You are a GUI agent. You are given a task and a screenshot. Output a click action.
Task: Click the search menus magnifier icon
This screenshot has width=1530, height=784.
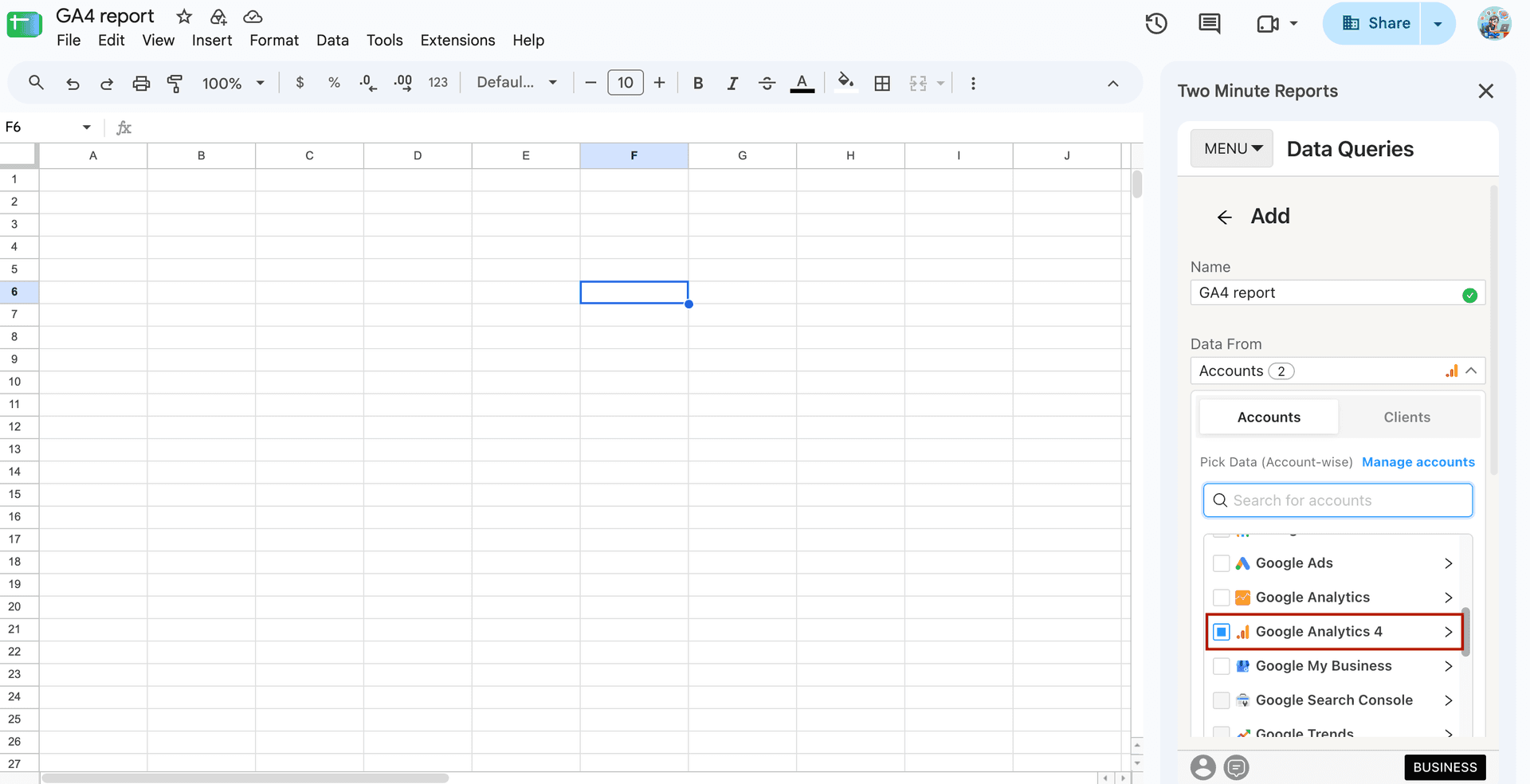[x=36, y=82]
